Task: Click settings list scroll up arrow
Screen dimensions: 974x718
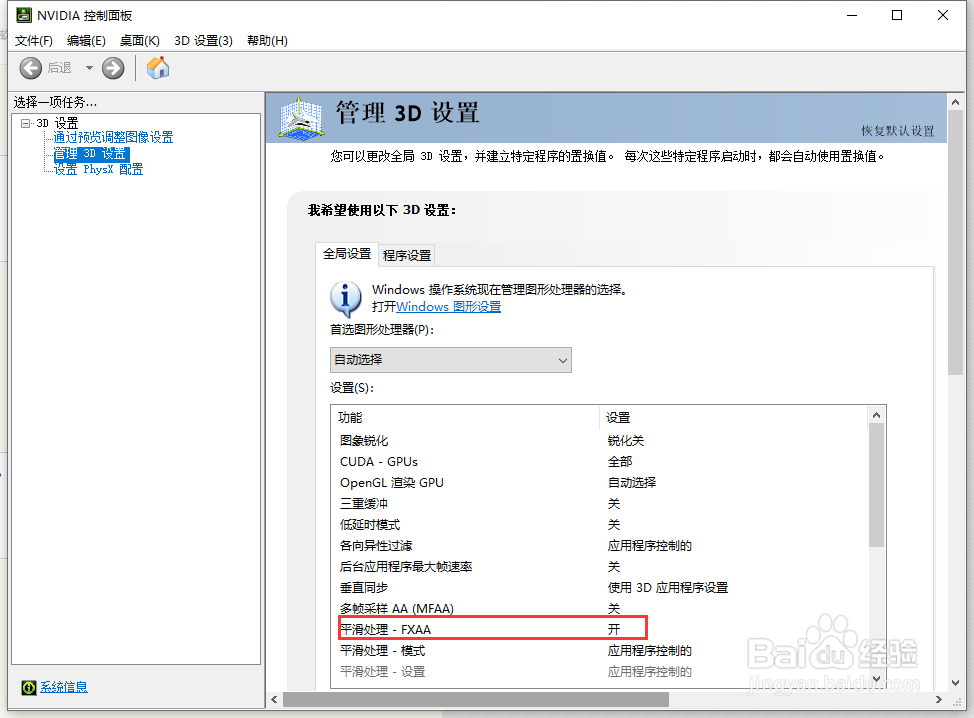Action: tap(876, 415)
